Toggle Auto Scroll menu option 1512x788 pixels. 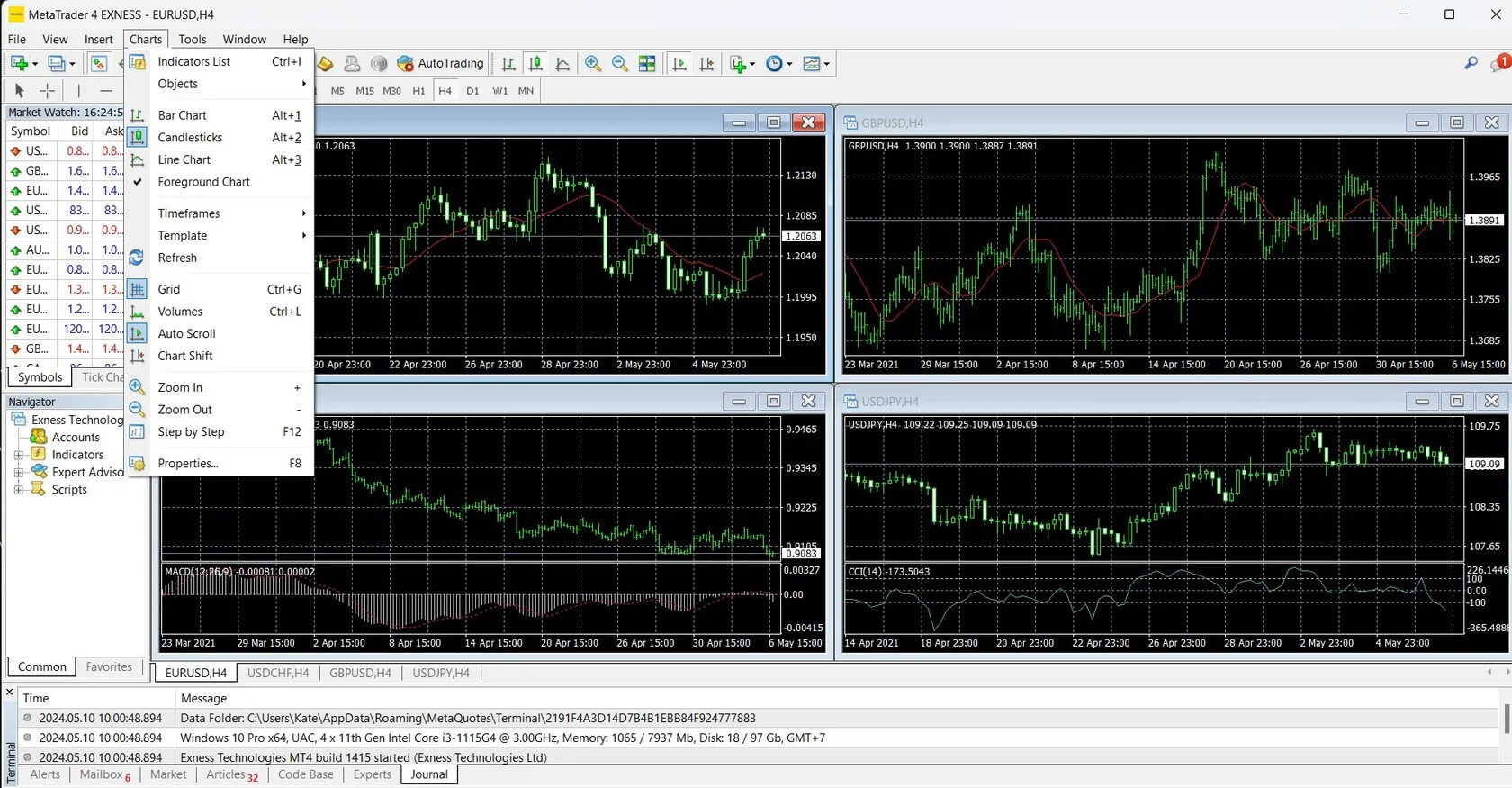tap(219, 333)
